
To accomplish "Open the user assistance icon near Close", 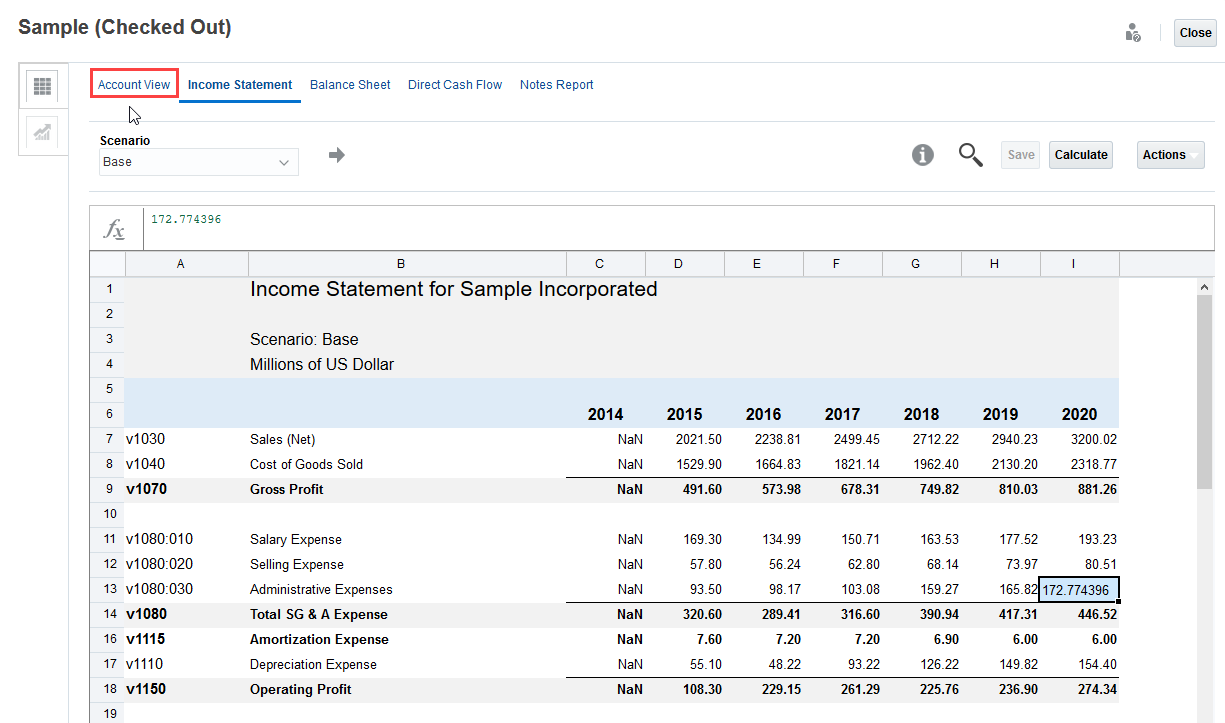I will tap(1133, 32).
